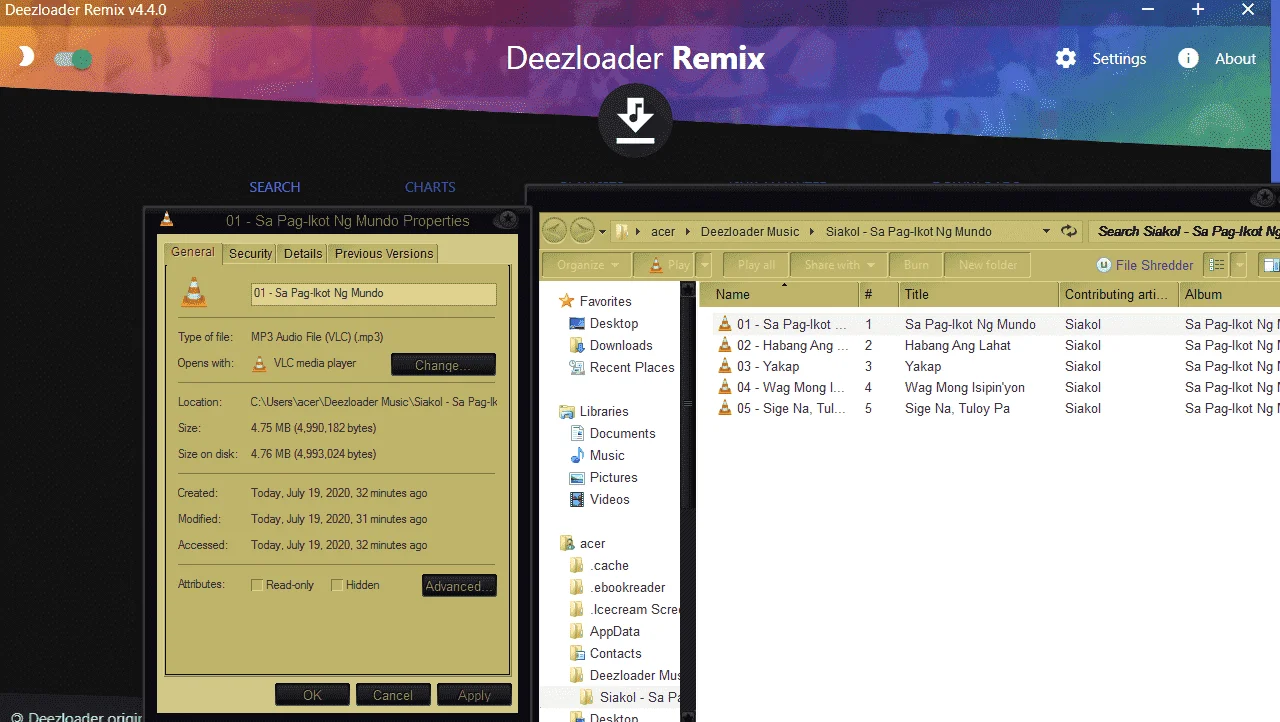1280x722 pixels.
Task: Open Desktop under Favorites
Action: coord(614,323)
